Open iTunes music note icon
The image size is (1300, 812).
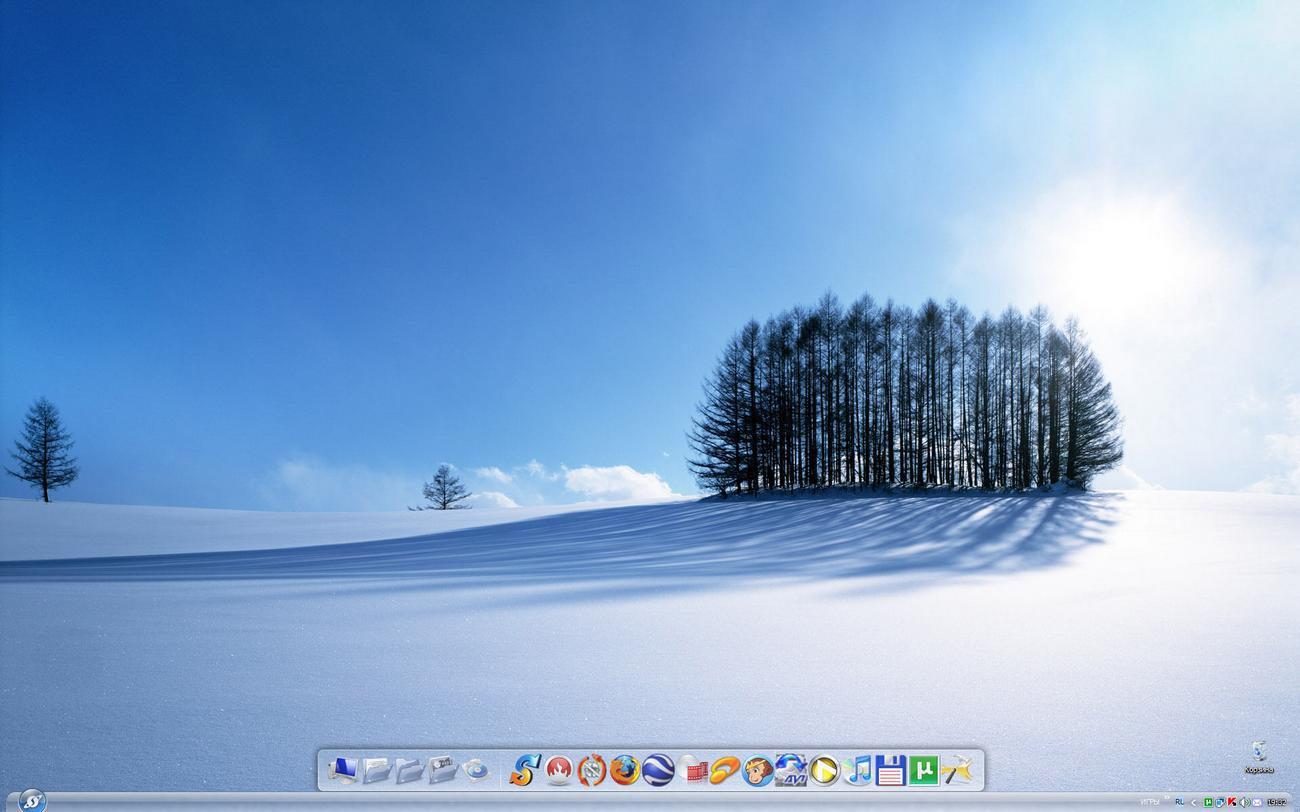pos(857,770)
